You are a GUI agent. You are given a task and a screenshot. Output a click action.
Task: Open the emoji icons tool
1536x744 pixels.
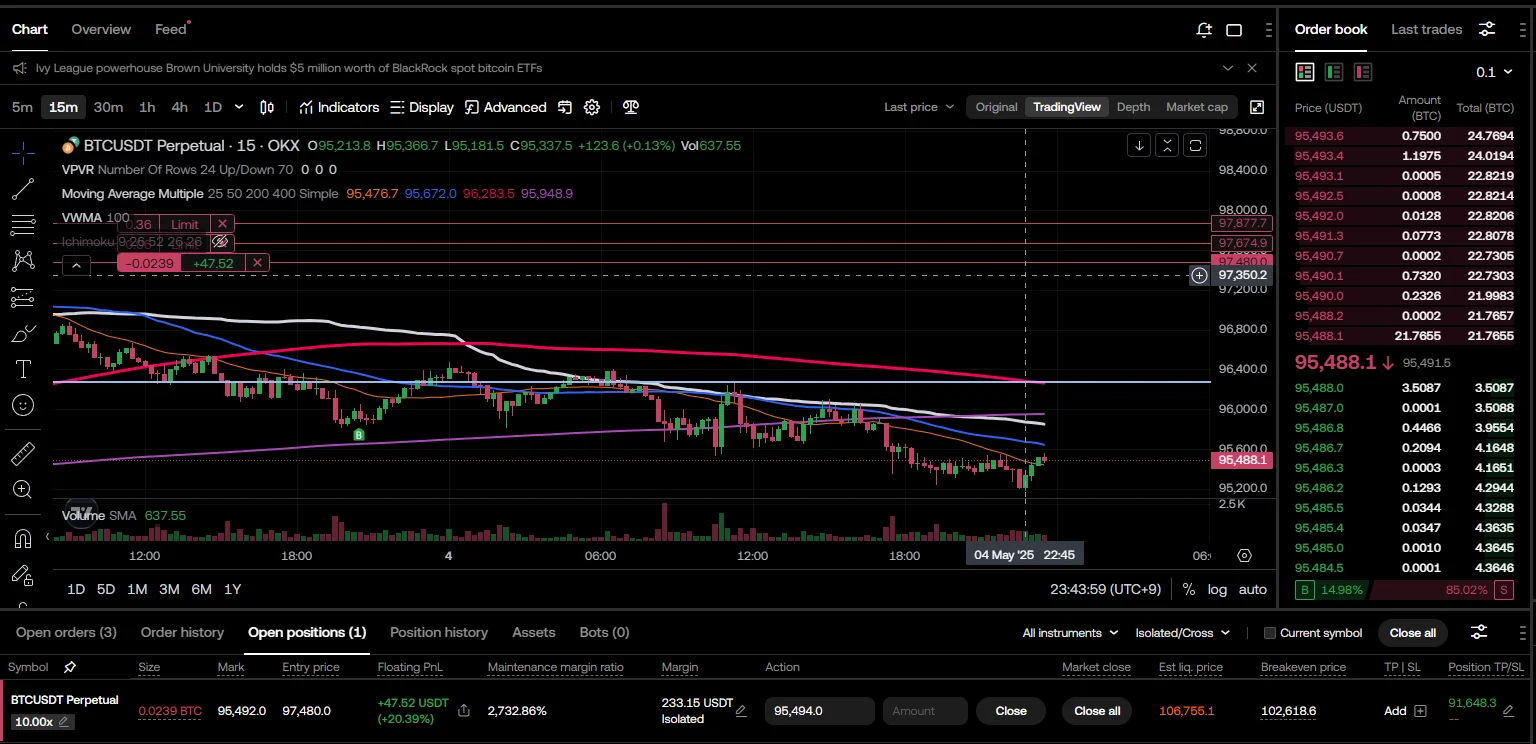click(x=23, y=405)
